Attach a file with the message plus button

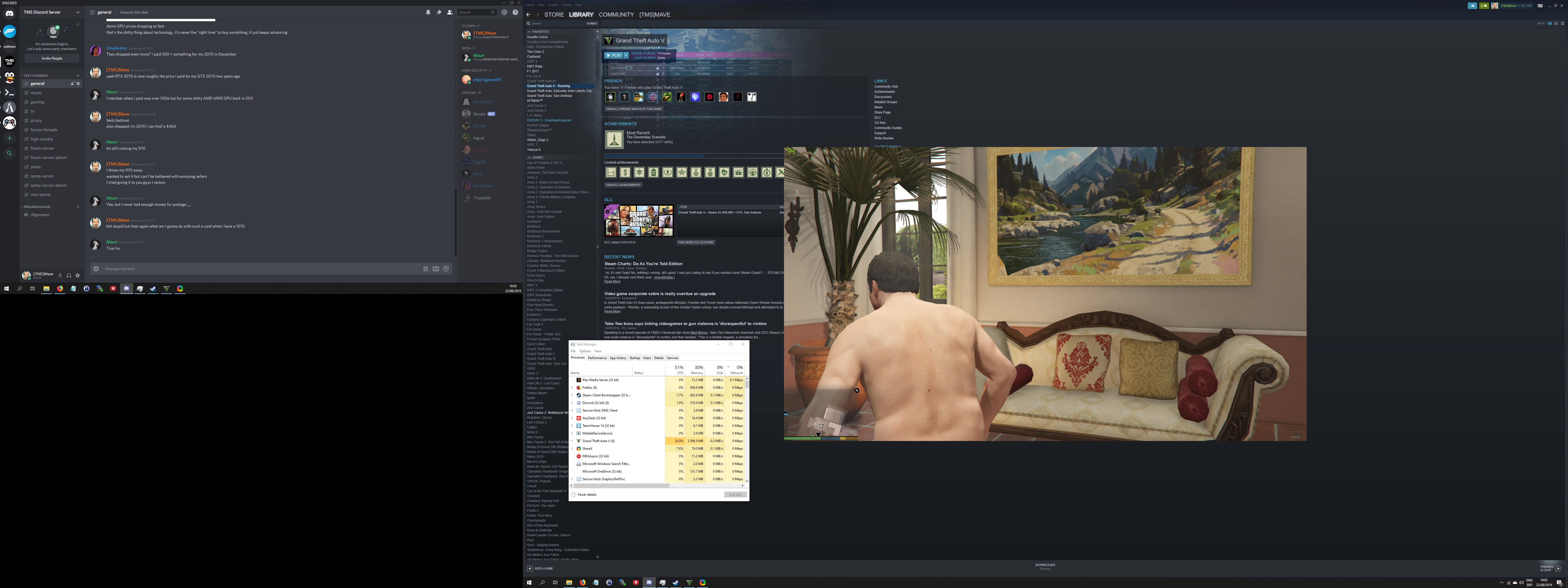point(96,268)
